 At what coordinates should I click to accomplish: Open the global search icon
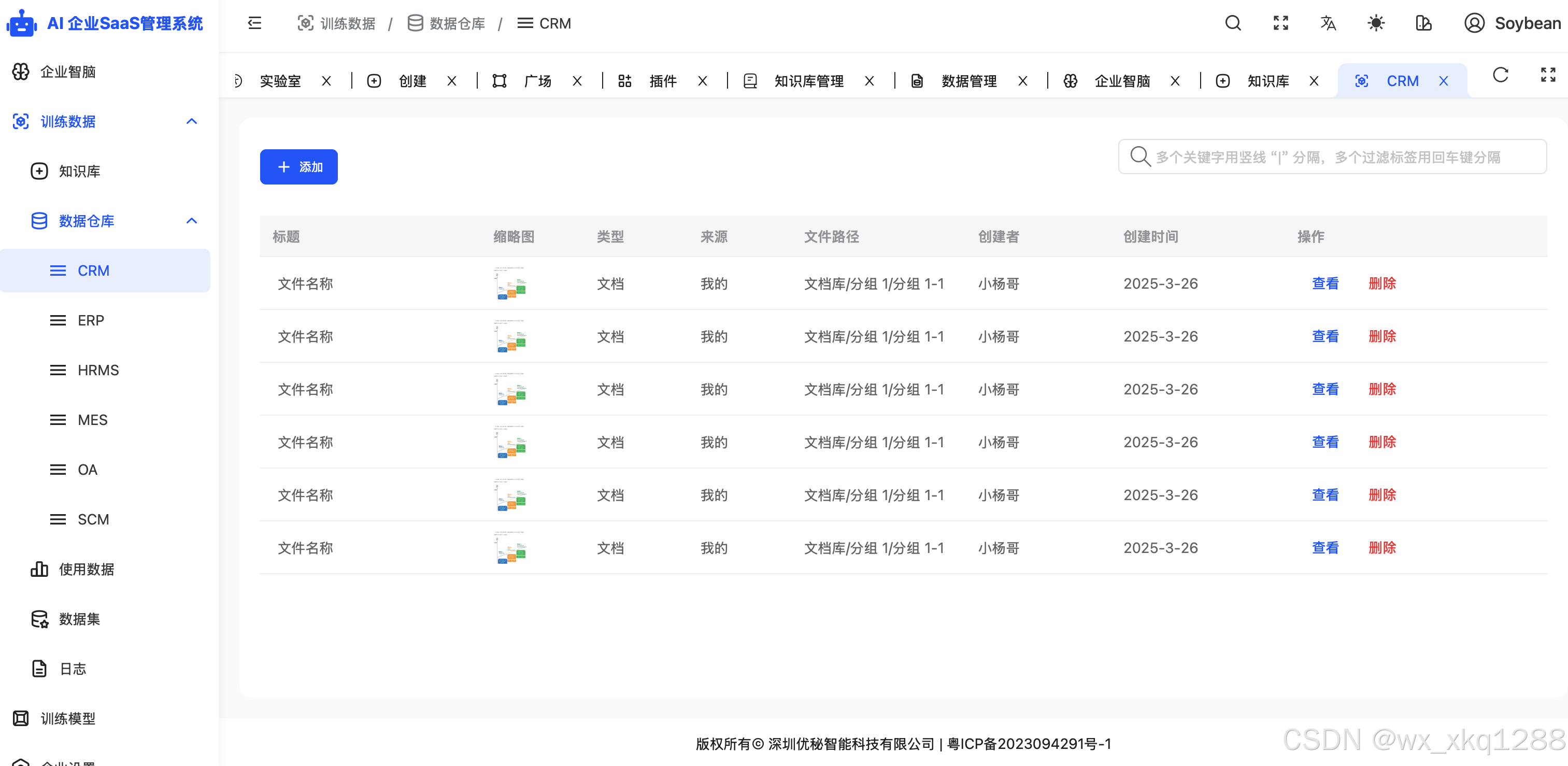click(x=1233, y=23)
